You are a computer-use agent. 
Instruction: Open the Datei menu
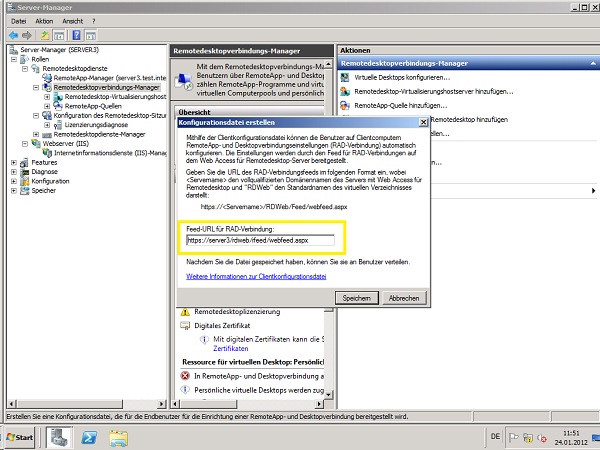[18, 21]
